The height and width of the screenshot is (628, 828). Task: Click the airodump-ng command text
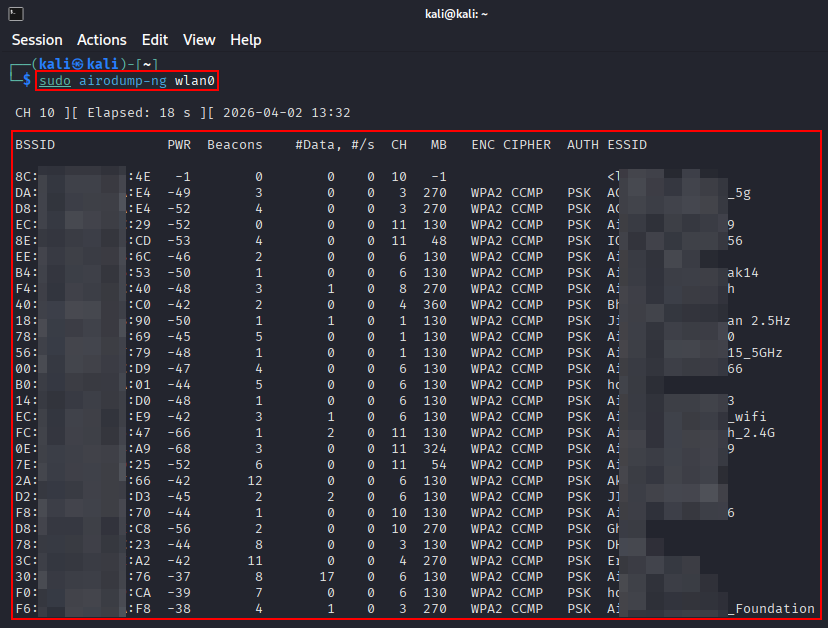tap(130, 80)
